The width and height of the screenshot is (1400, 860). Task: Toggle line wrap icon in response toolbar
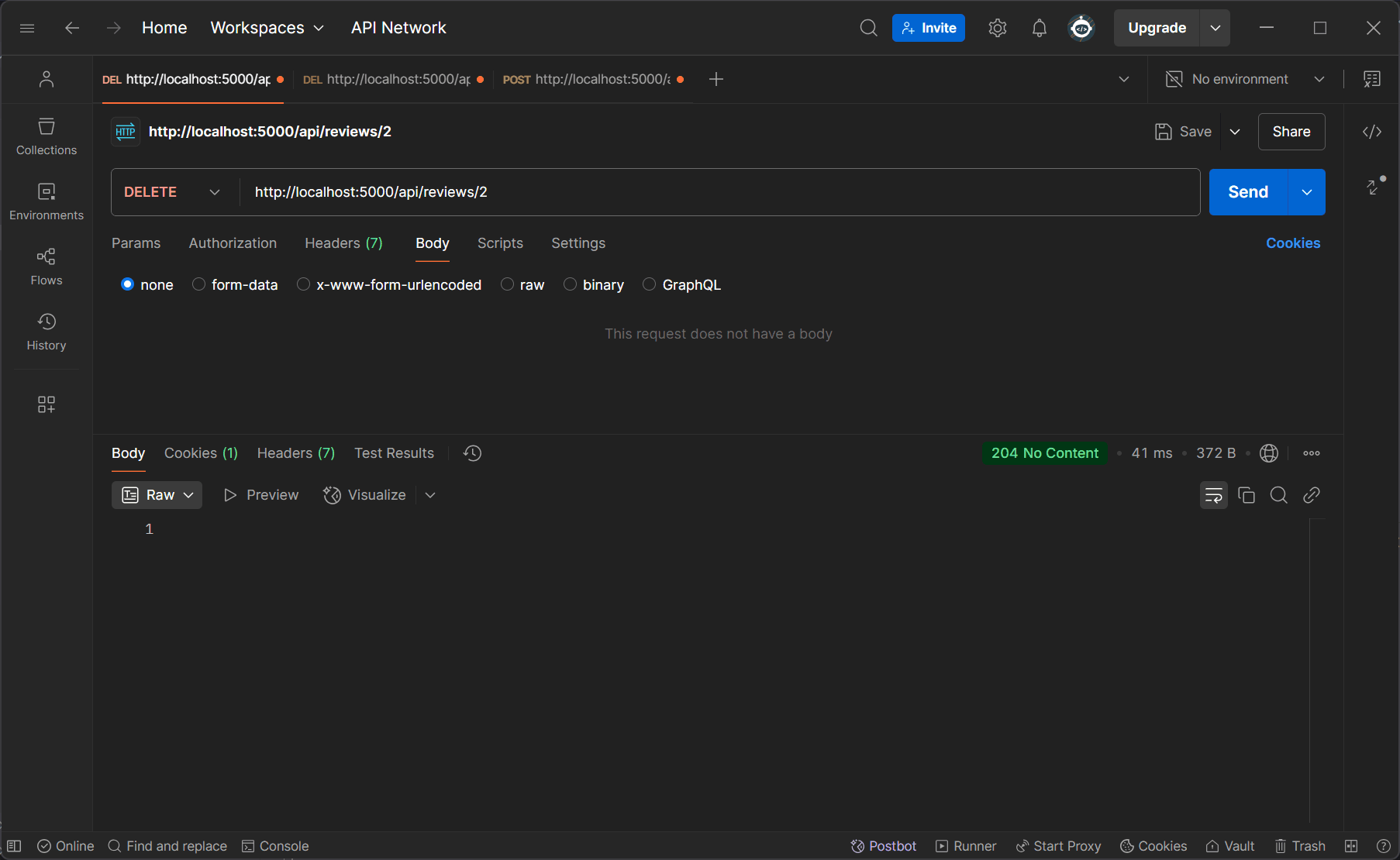tap(1214, 495)
